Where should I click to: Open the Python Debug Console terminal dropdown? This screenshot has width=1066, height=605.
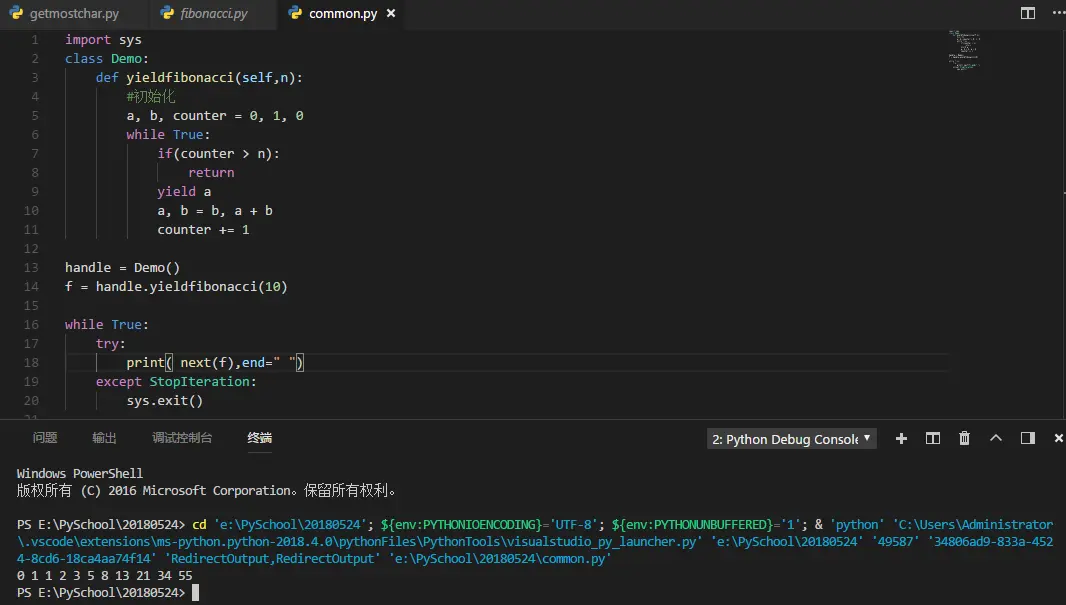point(792,439)
